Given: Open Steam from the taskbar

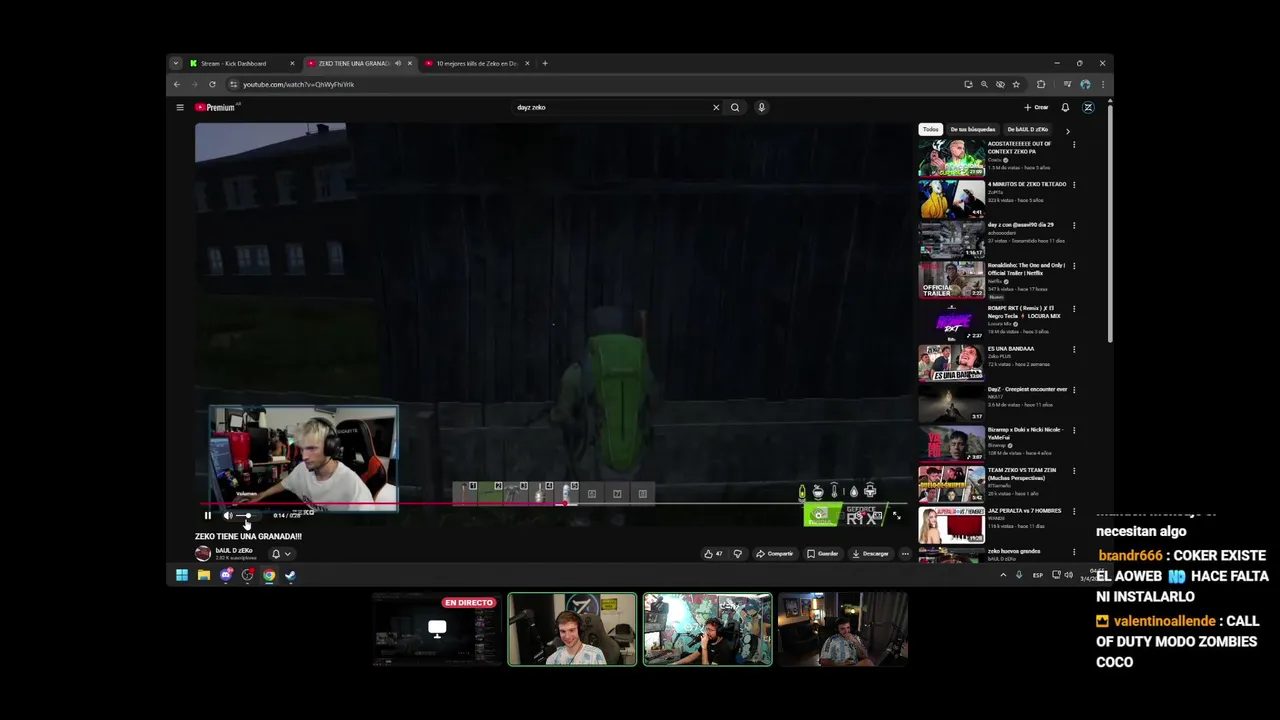Looking at the screenshot, I should click(x=290, y=575).
